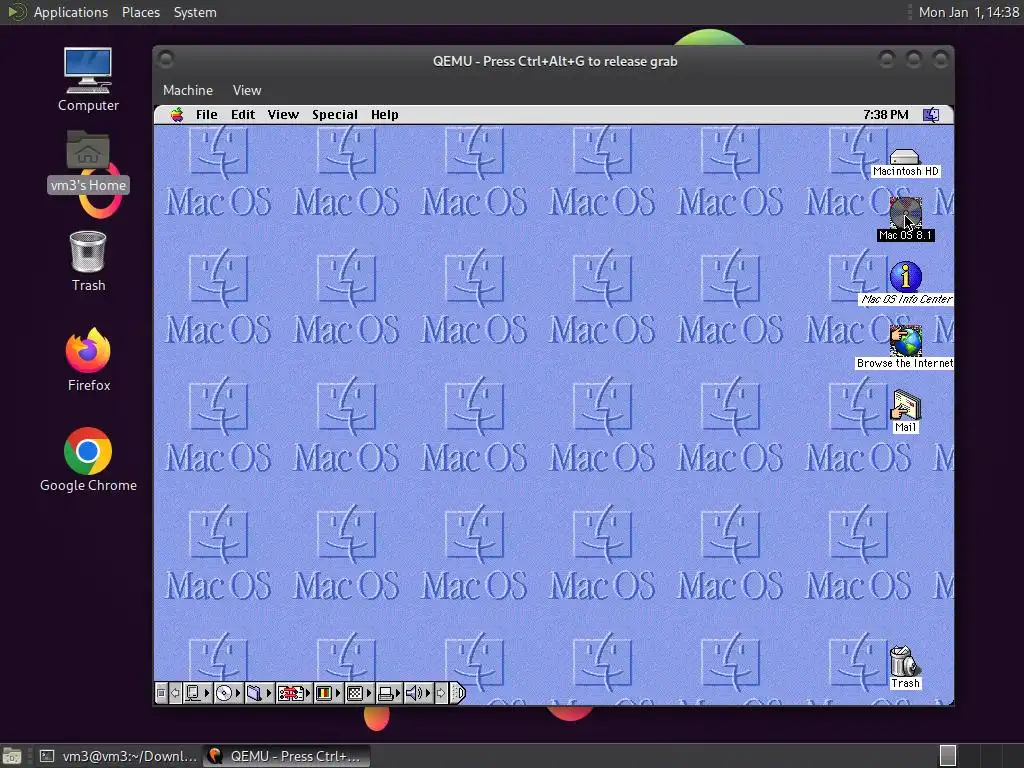Click the QEMU taskbar button
This screenshot has width=1024, height=768.
[287, 756]
